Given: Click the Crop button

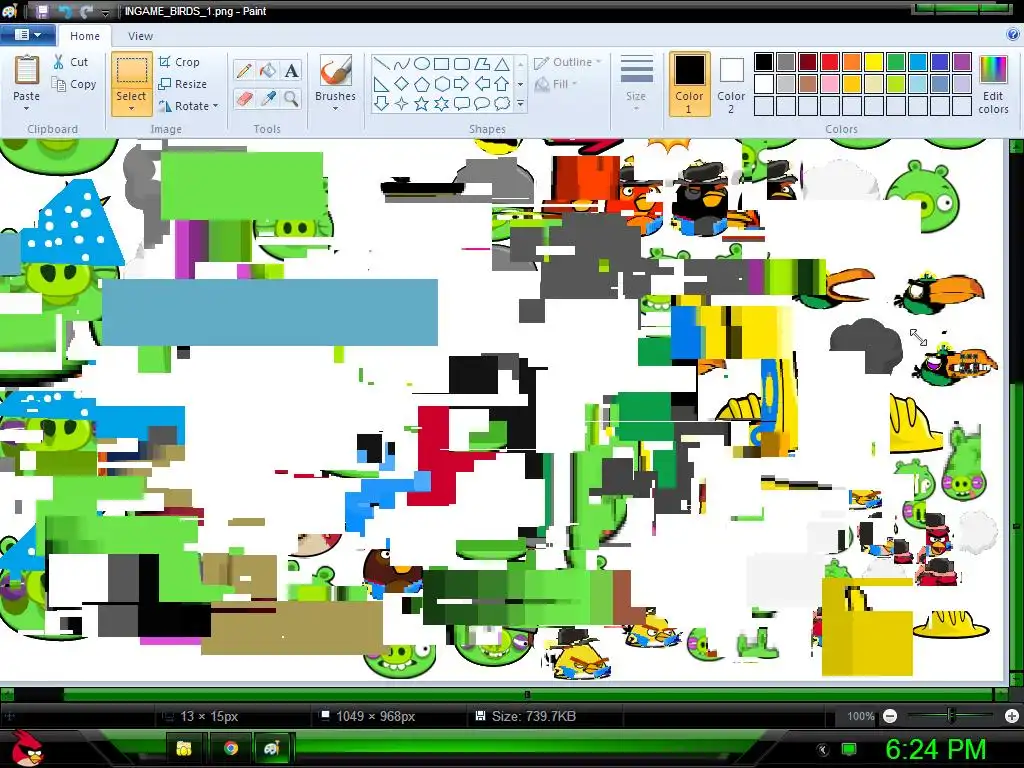Looking at the screenshot, I should (x=179, y=62).
